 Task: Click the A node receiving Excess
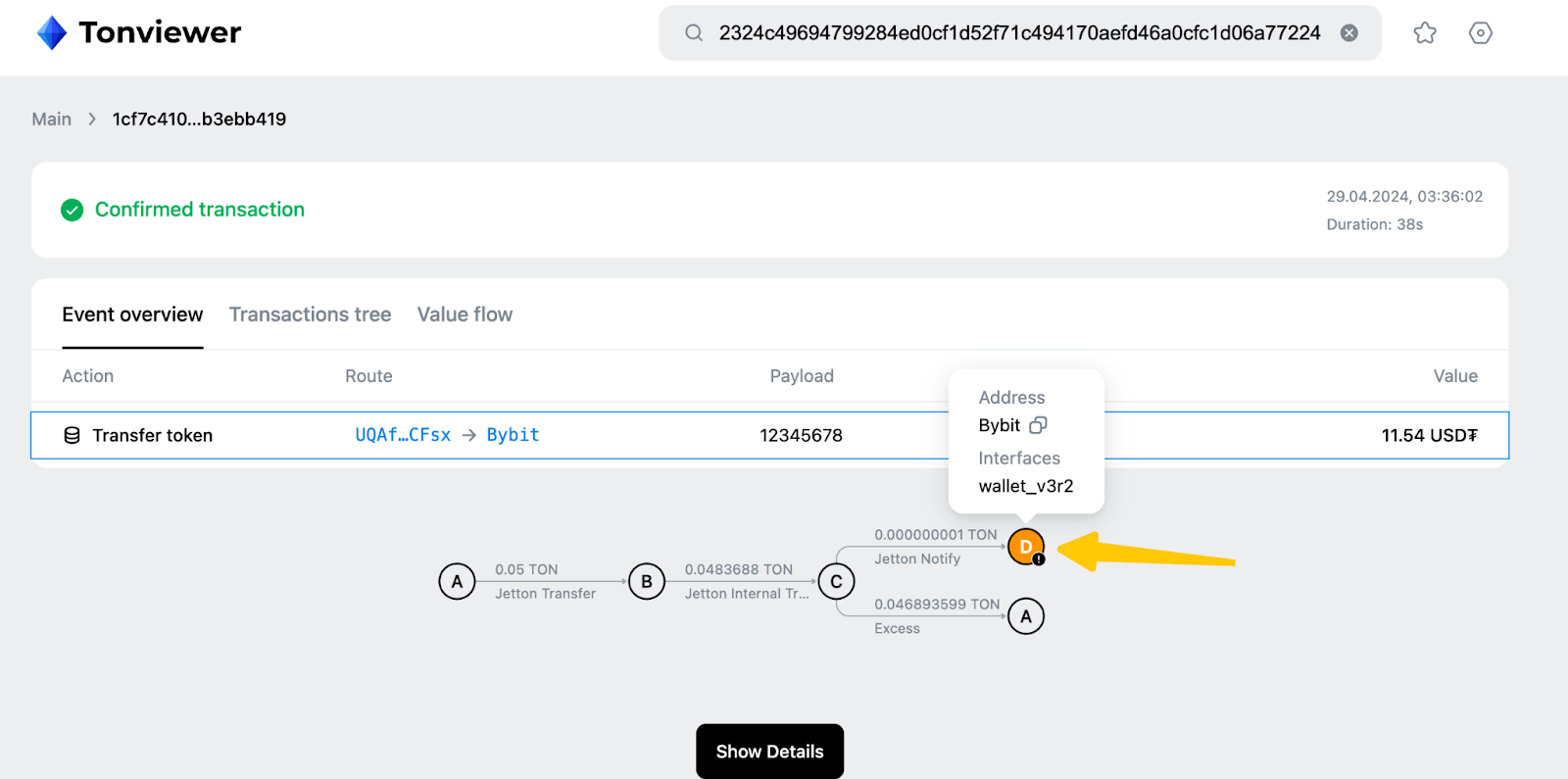1025,616
